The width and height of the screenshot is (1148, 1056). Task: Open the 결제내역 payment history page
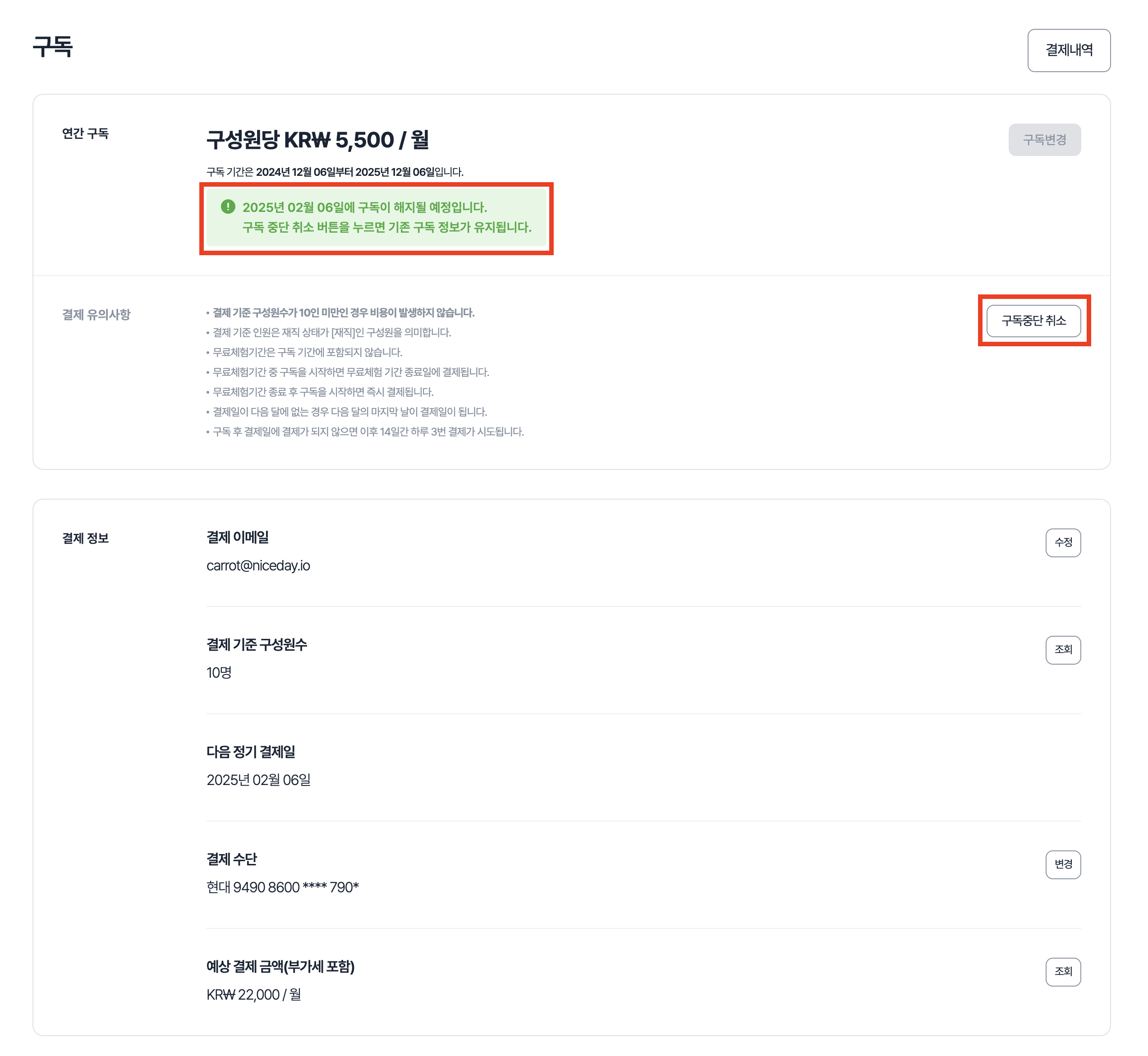click(x=1068, y=51)
